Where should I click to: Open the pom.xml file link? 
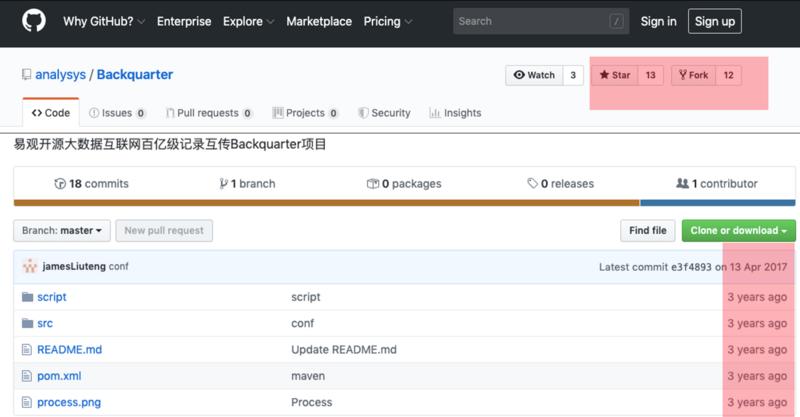click(x=59, y=376)
